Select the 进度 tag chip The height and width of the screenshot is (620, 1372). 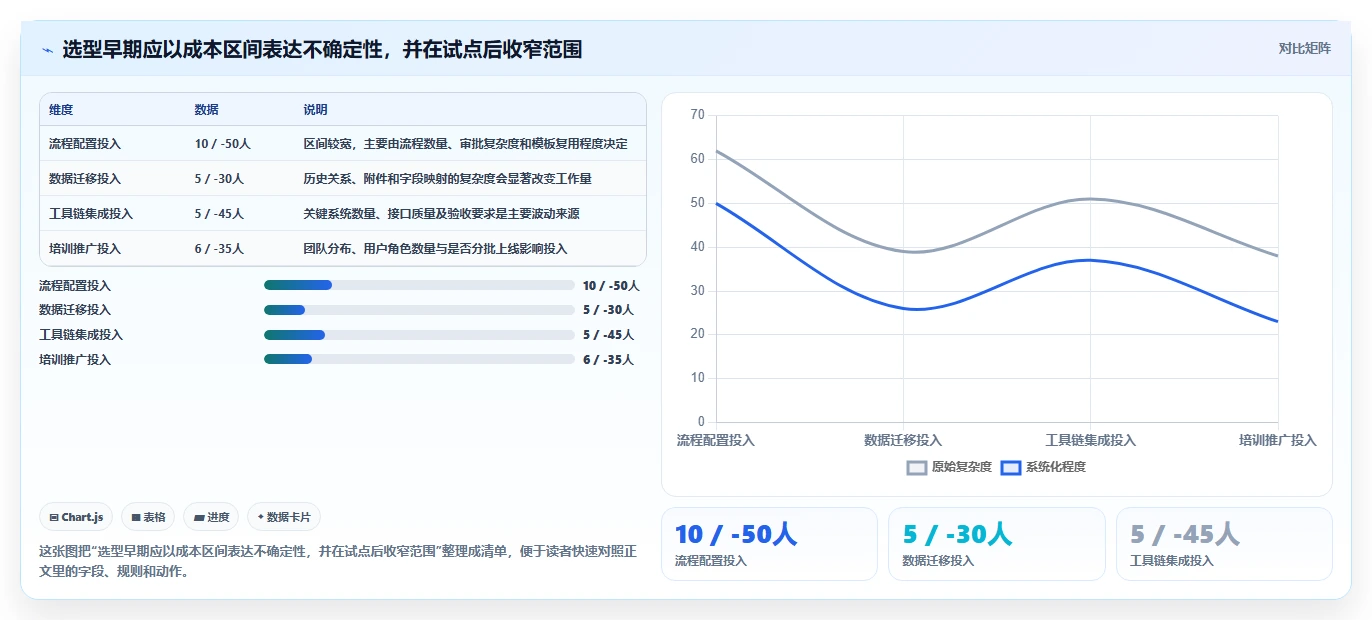[x=211, y=517]
